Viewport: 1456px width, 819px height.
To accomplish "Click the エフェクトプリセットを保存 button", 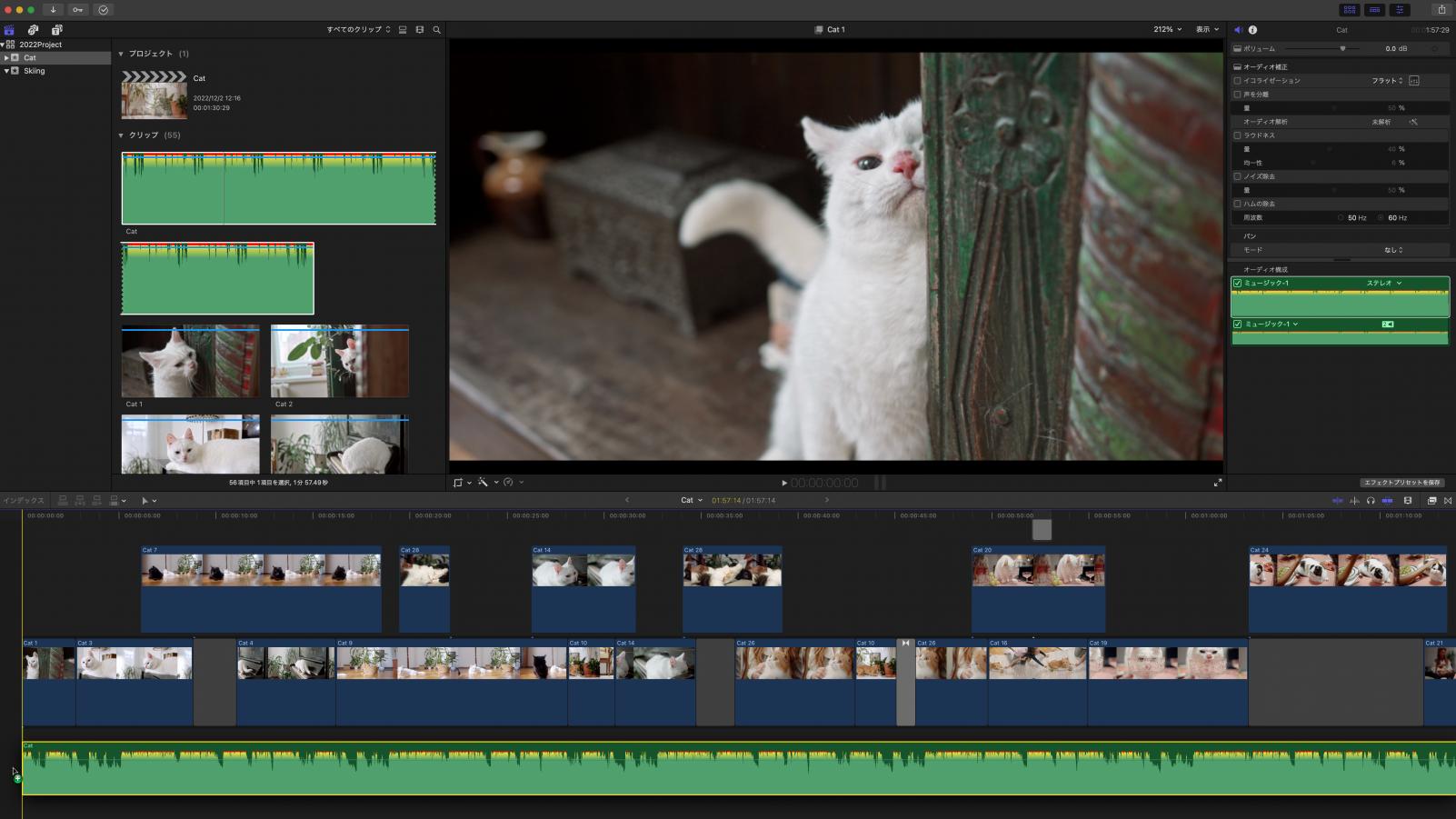I will (x=1402, y=483).
